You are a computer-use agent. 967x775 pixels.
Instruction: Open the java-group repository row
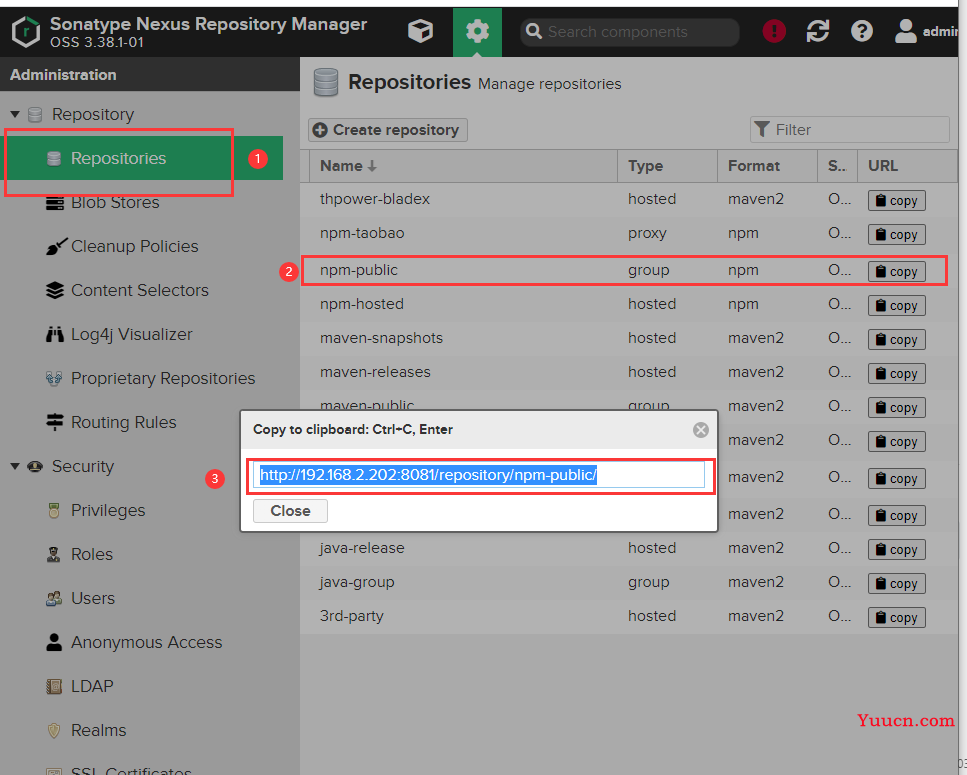(x=629, y=583)
